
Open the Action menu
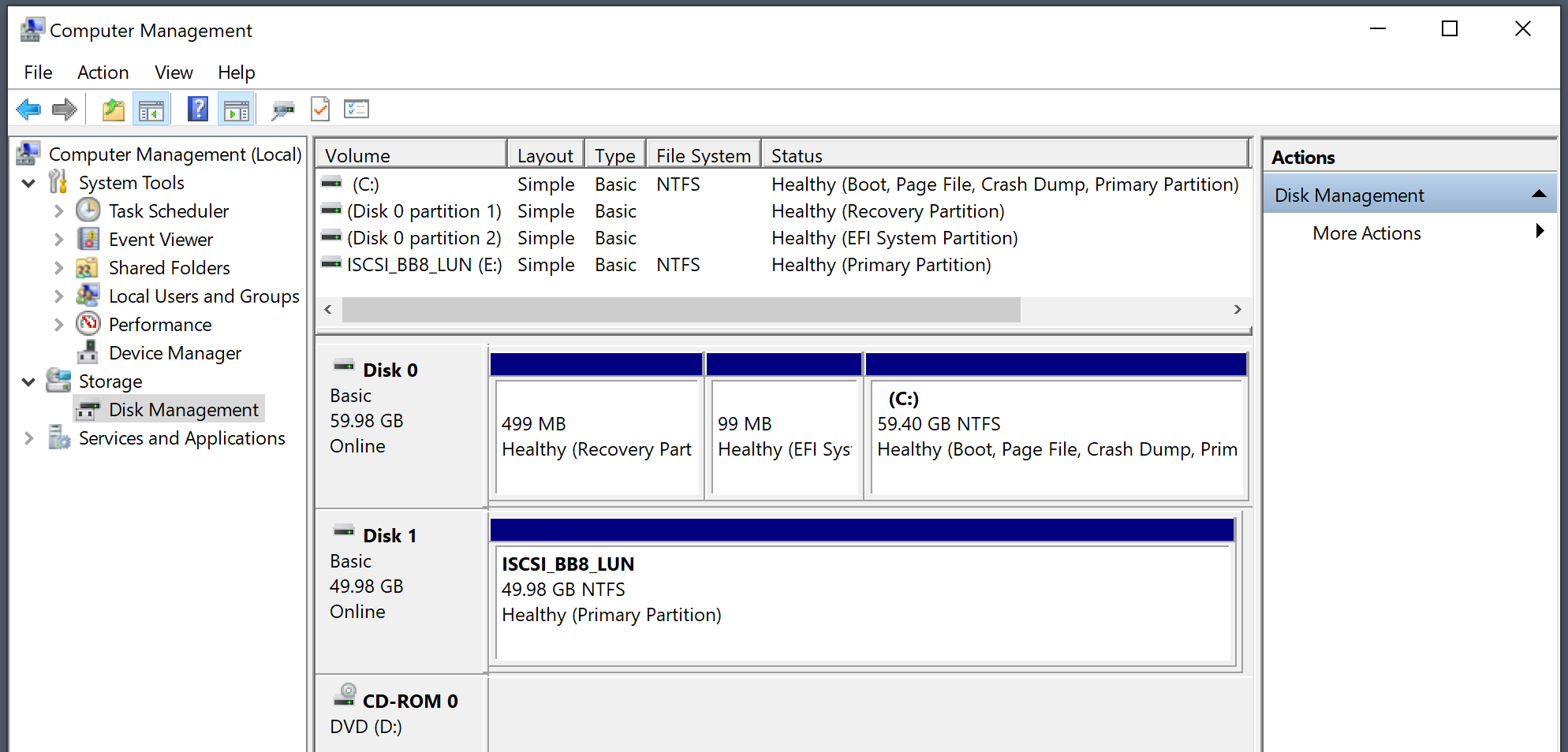(103, 73)
